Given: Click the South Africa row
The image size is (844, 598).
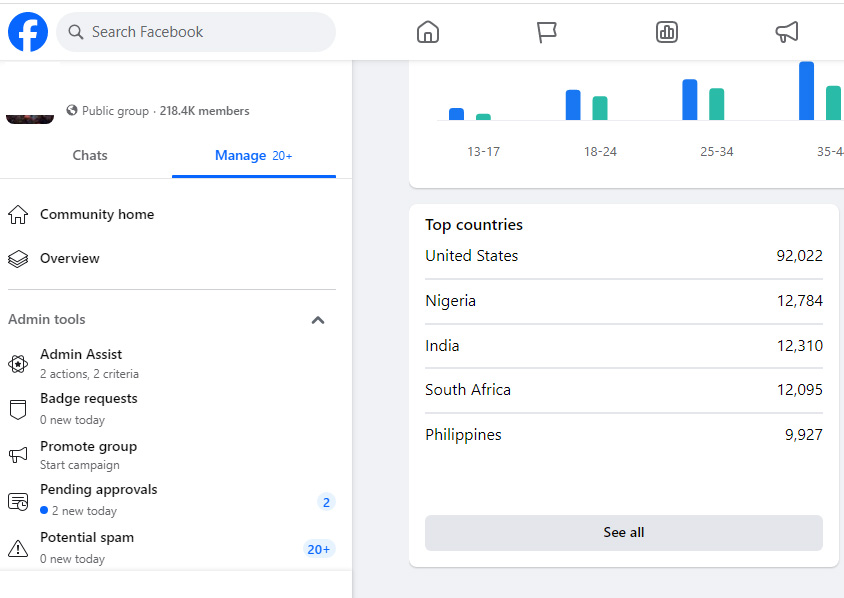Looking at the screenshot, I should (623, 390).
